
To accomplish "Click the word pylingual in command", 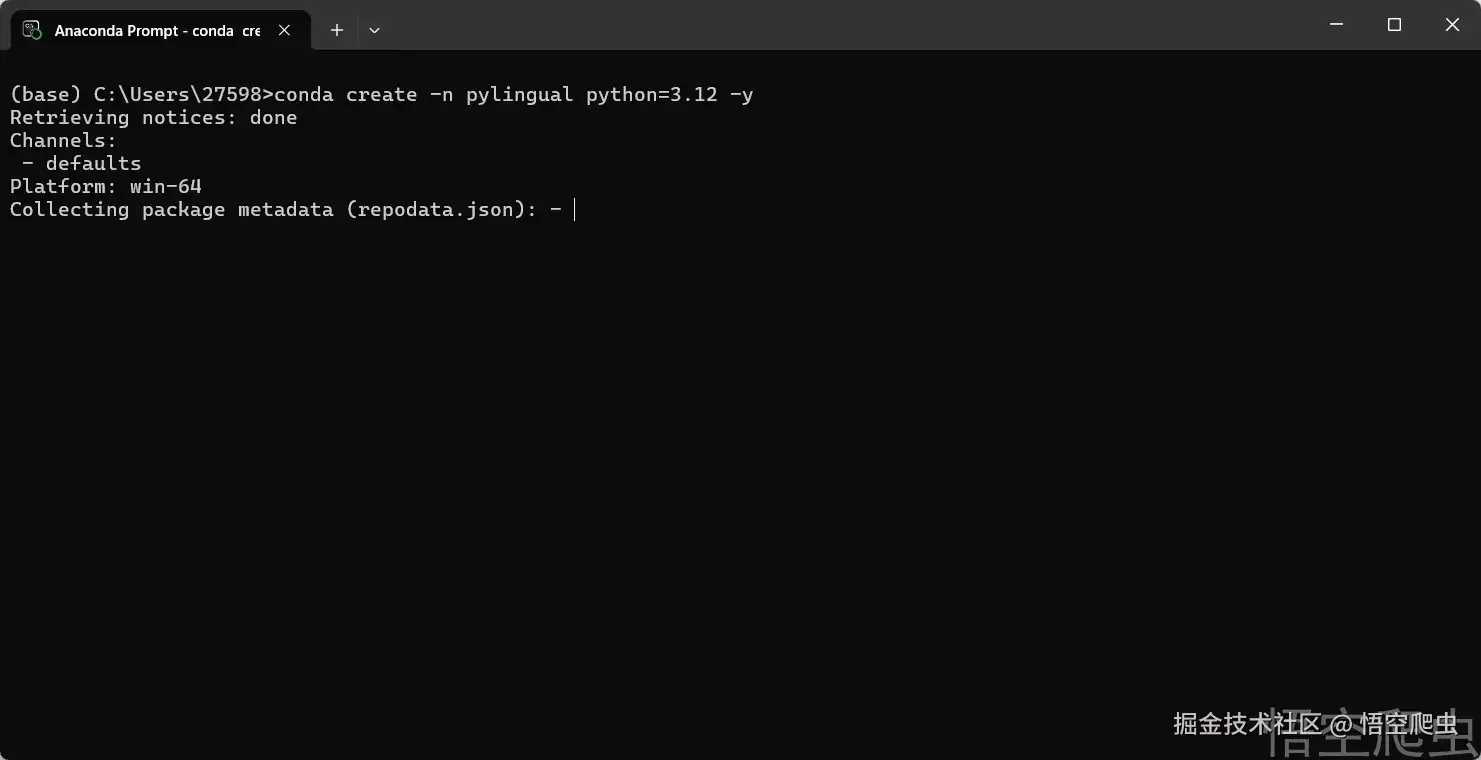I will tap(519, 95).
